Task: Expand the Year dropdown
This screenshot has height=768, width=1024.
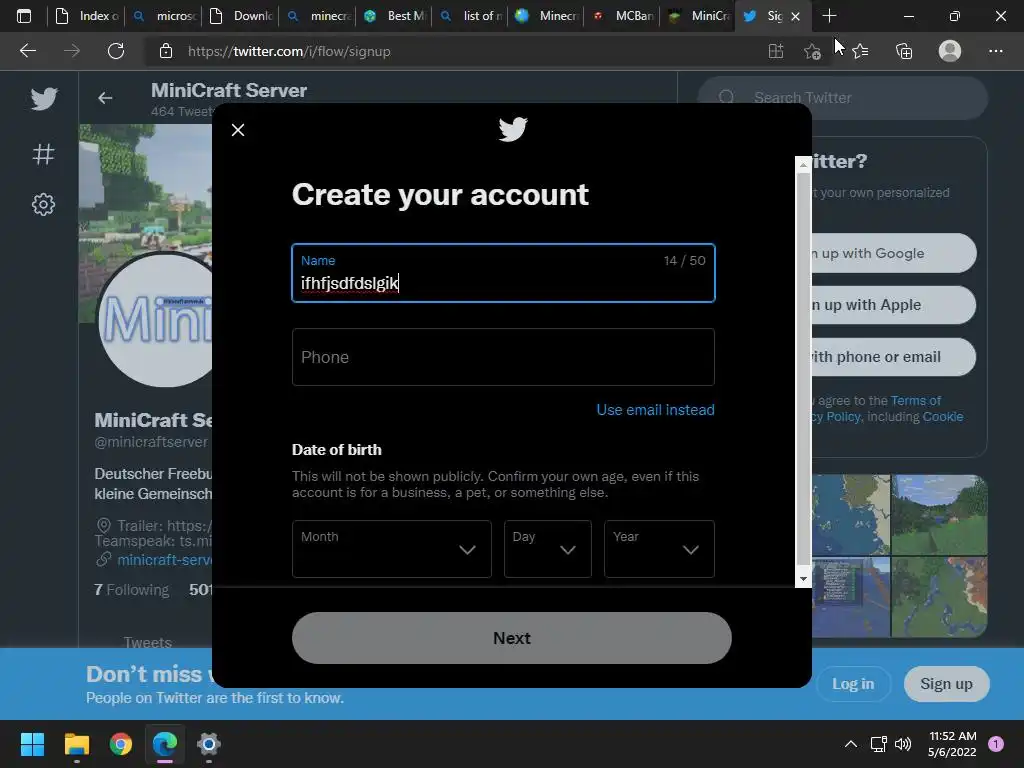Action: coord(660,549)
